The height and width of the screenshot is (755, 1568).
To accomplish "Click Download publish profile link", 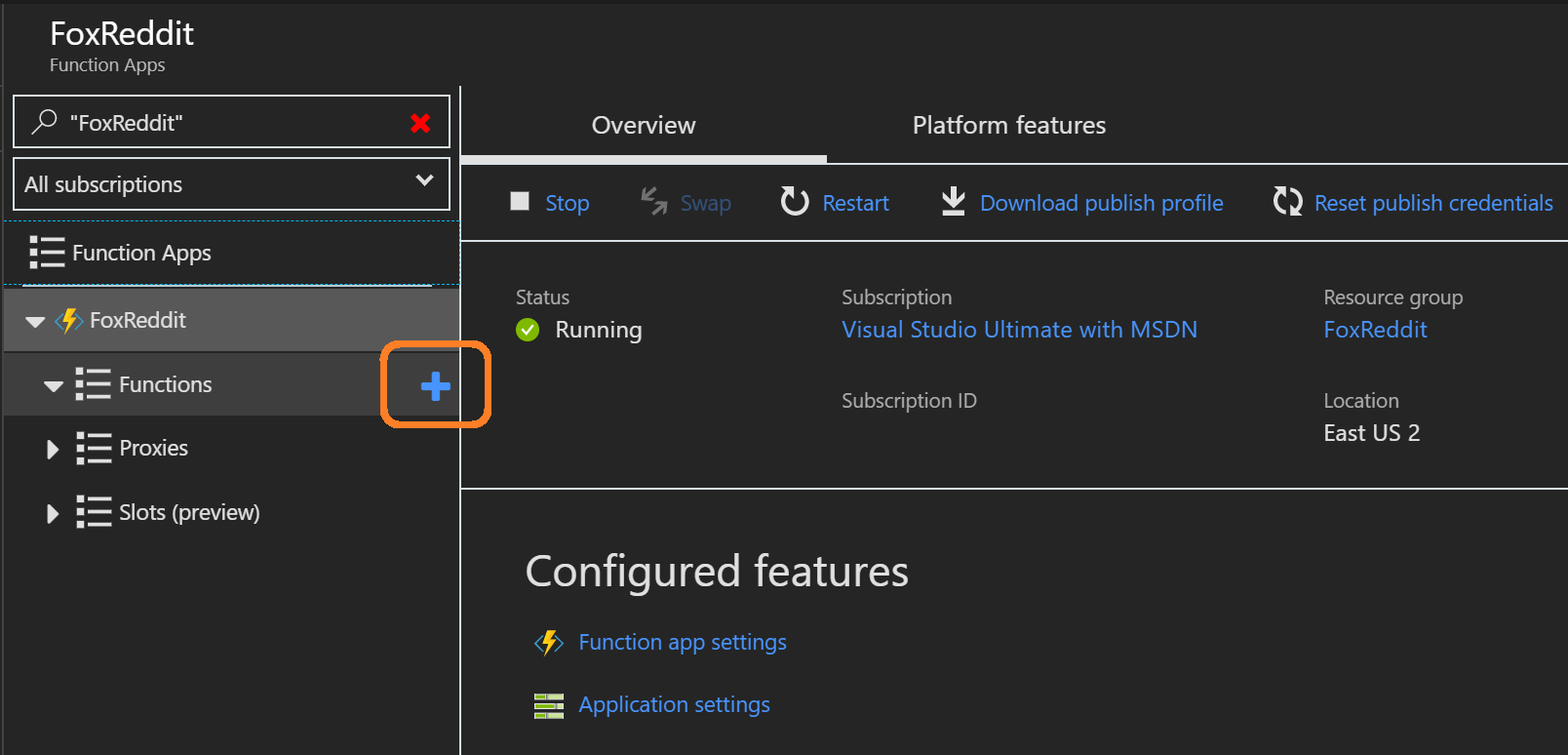I will click(1101, 203).
